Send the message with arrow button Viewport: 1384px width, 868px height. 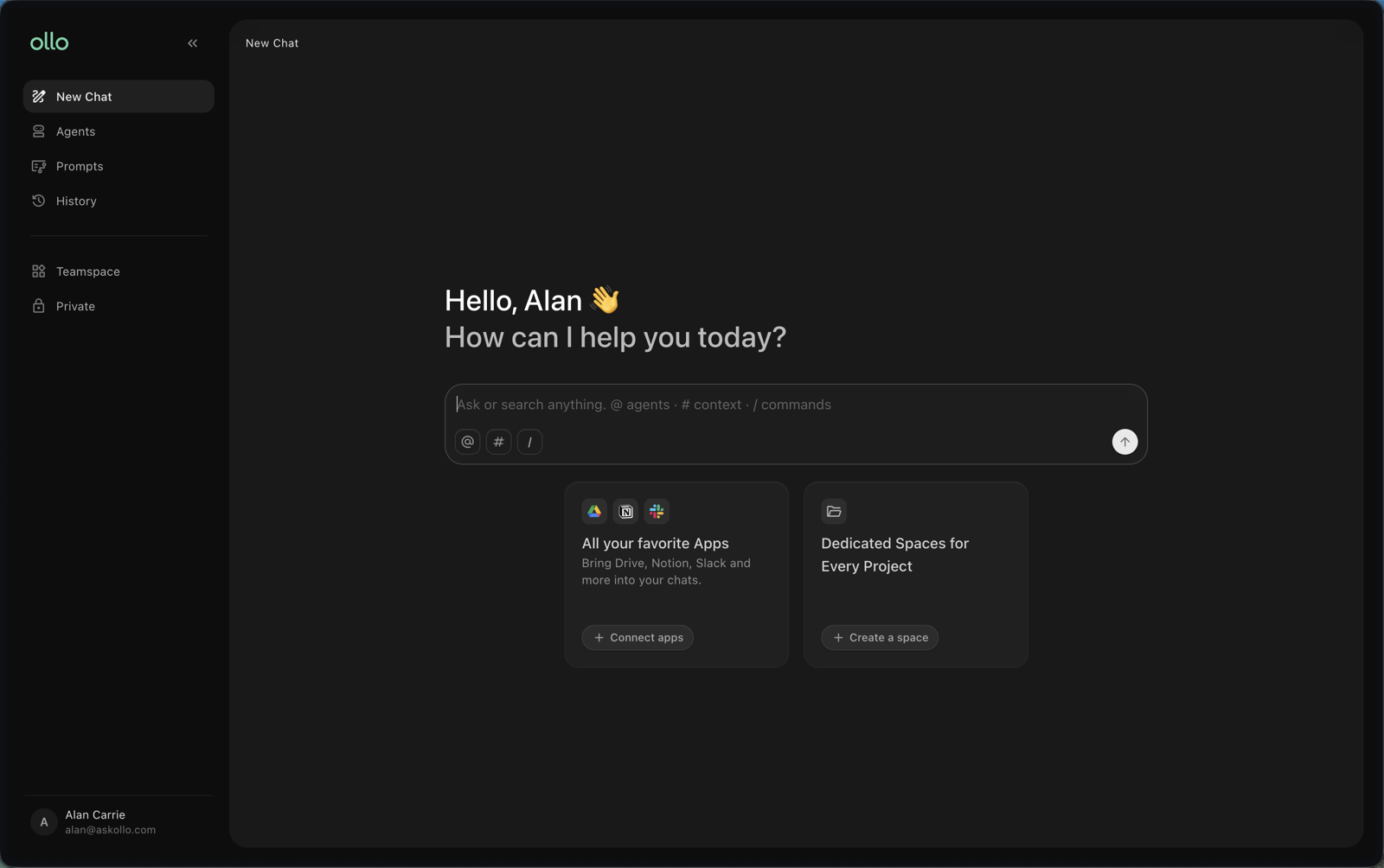(x=1124, y=442)
